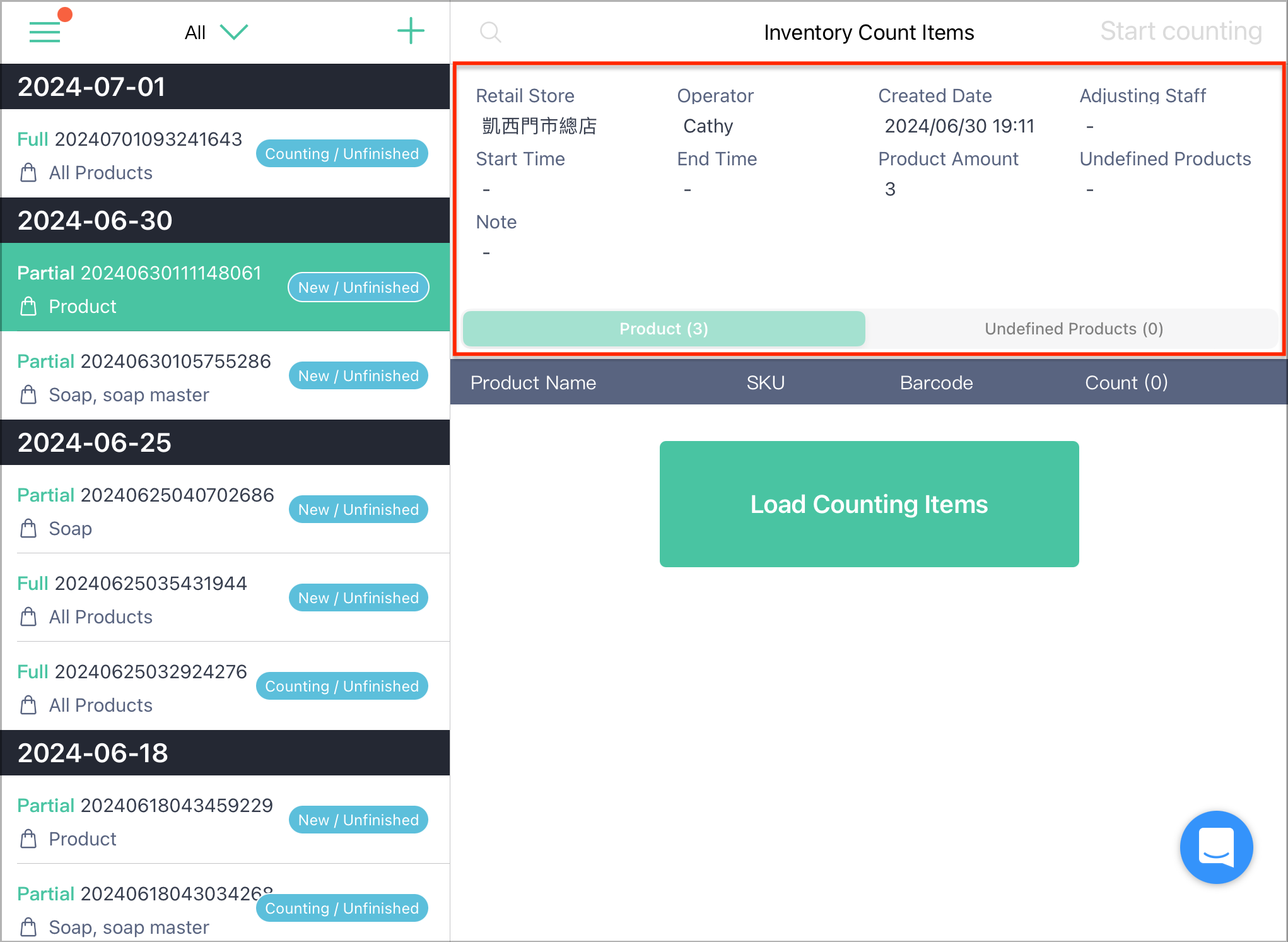Click Counting / Unfinished badge for Partial 20240618043034268
Screen dimensions: 1288x942
[x=342, y=908]
